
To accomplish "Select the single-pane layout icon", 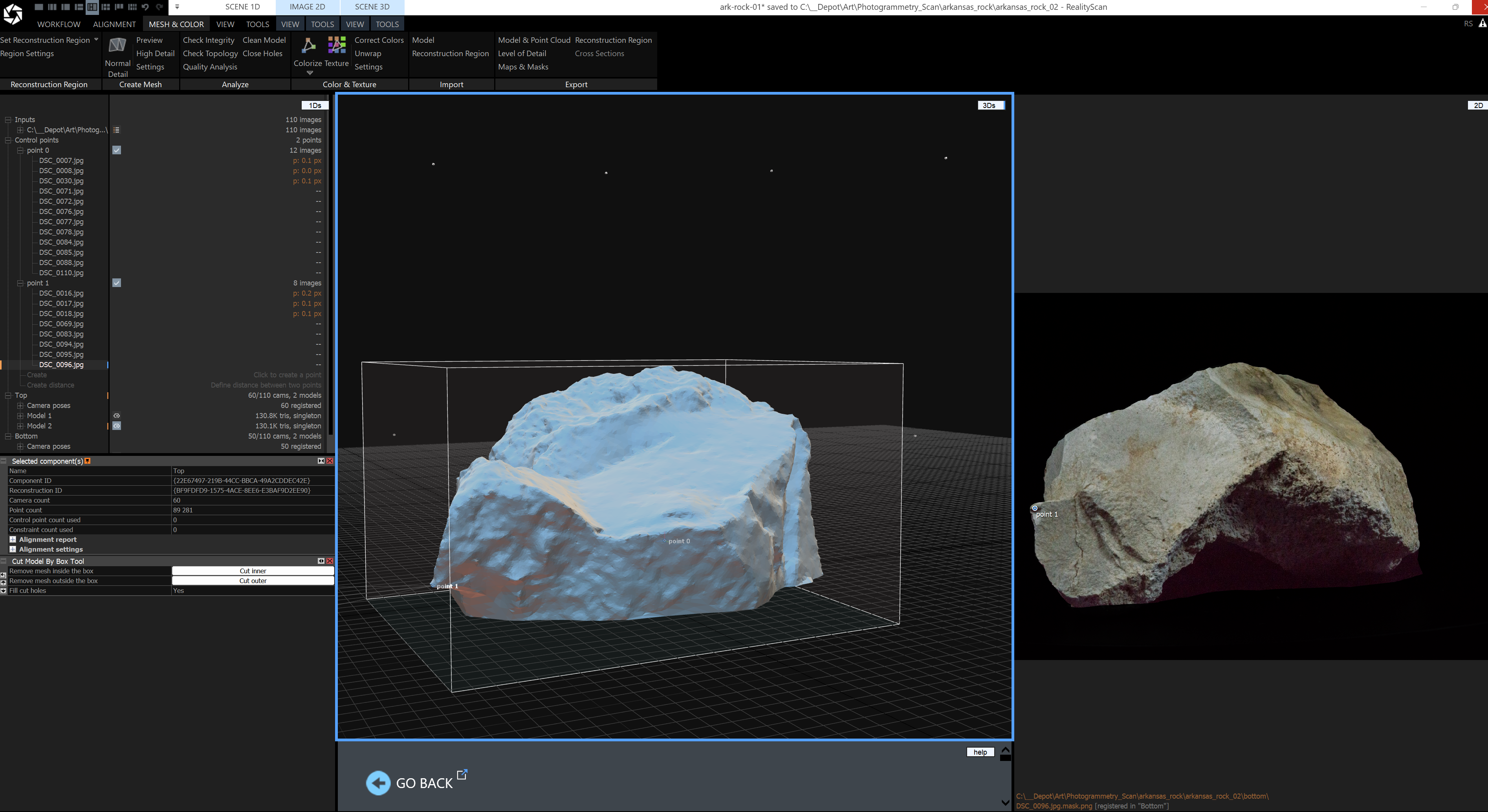I will tap(38, 7).
